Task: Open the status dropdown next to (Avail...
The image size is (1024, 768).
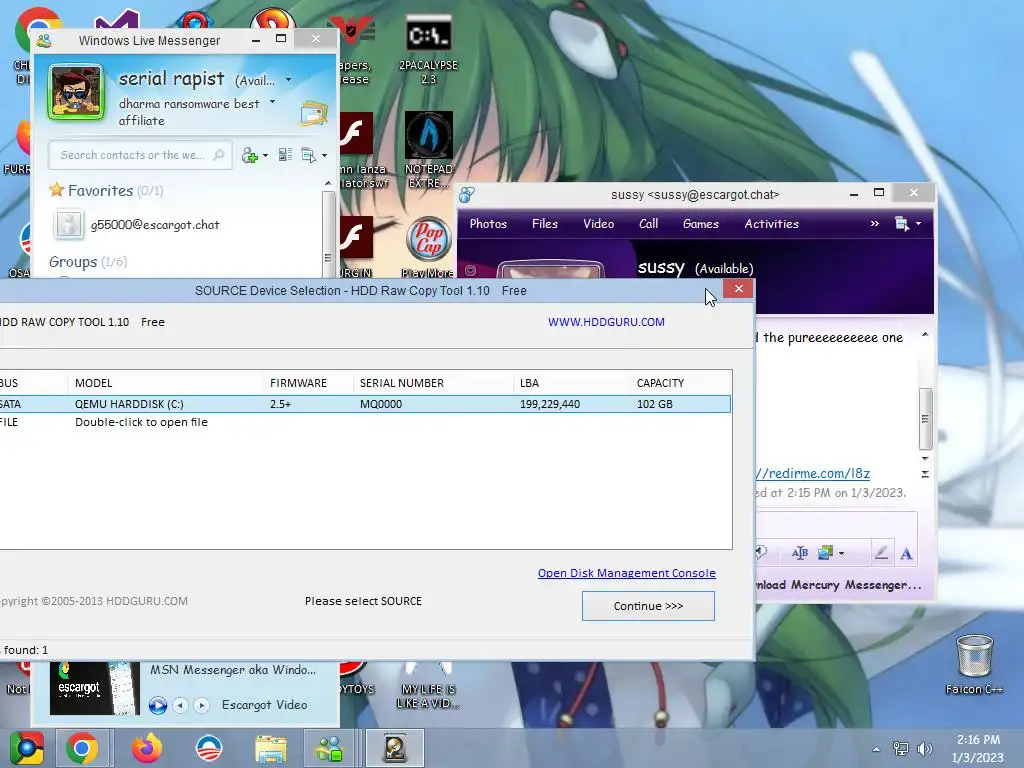Action: pos(288,80)
